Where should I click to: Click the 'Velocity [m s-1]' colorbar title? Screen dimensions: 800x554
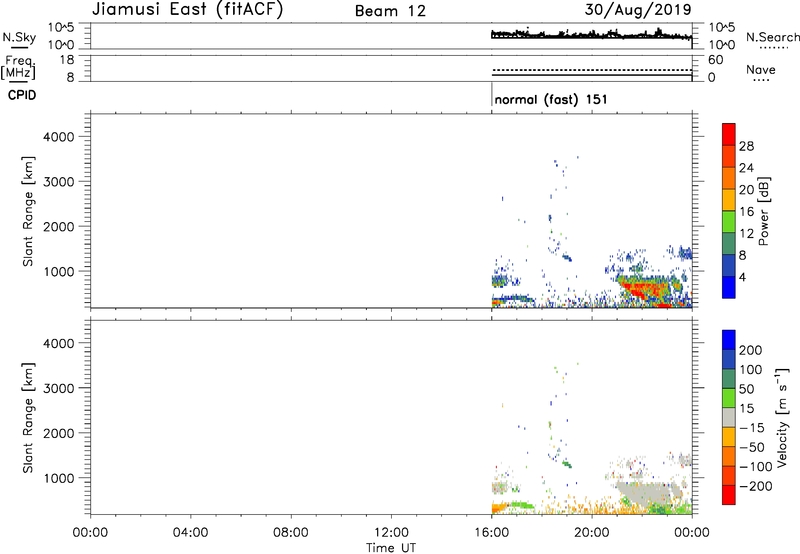(x=782, y=417)
